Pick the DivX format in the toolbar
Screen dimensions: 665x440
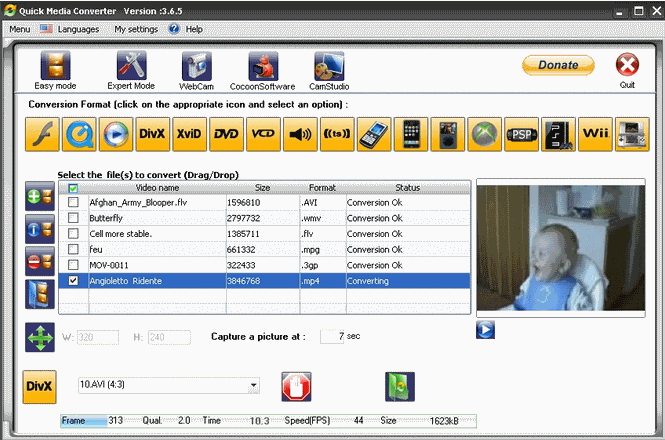152,134
